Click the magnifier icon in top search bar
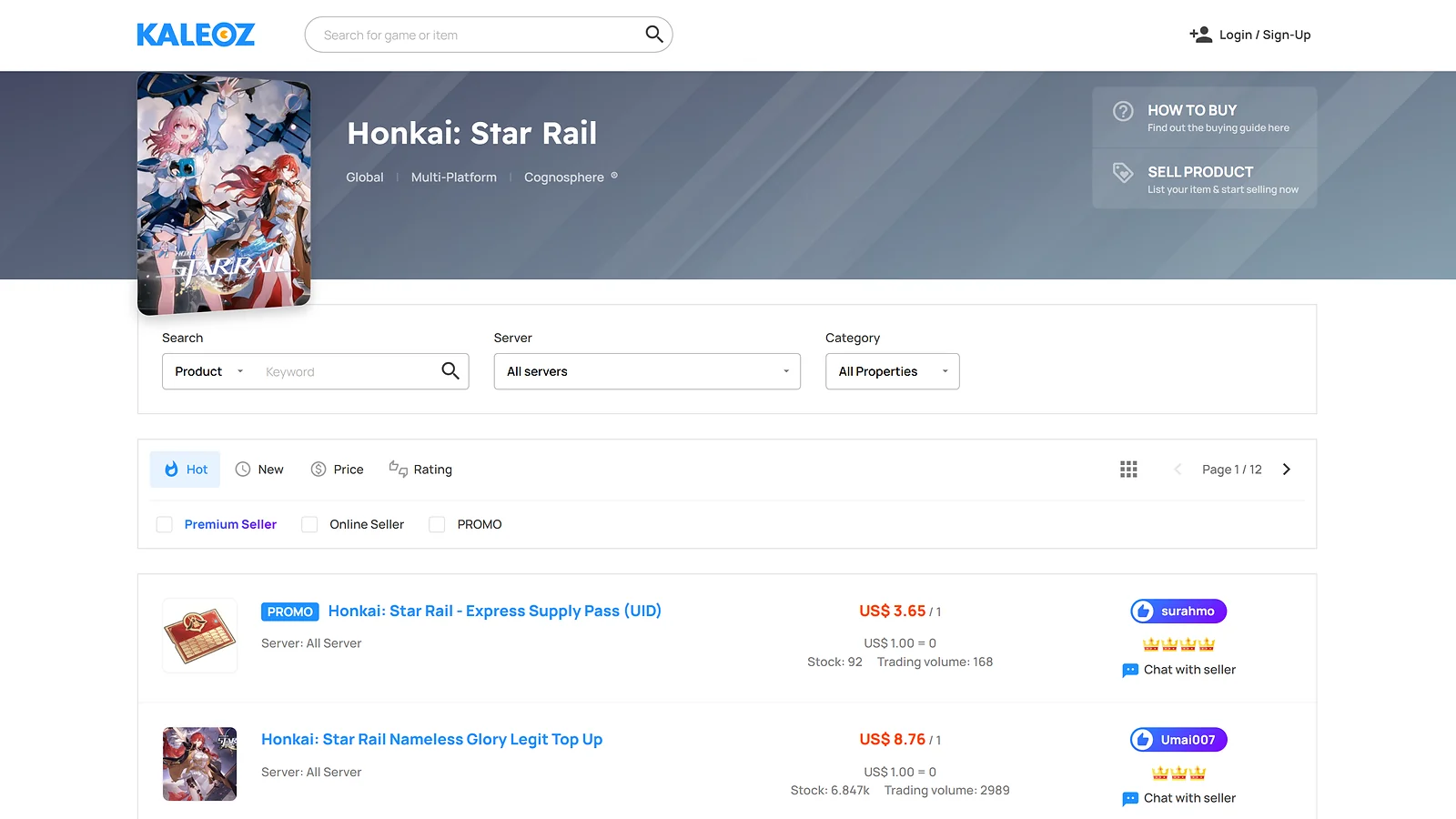The height and width of the screenshot is (819, 1456). click(x=653, y=35)
